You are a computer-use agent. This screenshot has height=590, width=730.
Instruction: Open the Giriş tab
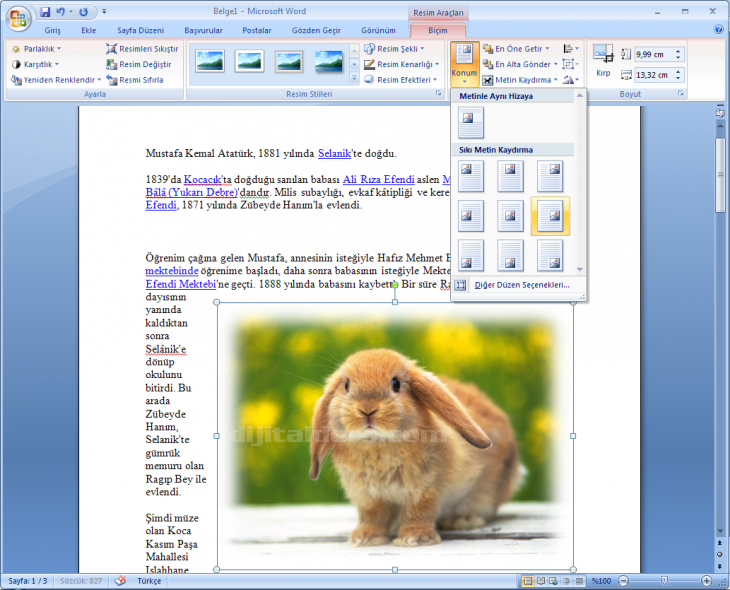[52, 30]
